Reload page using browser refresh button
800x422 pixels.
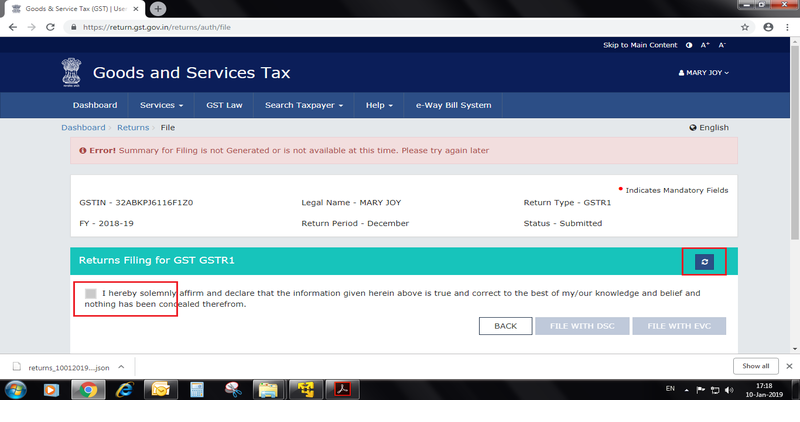pos(52,27)
